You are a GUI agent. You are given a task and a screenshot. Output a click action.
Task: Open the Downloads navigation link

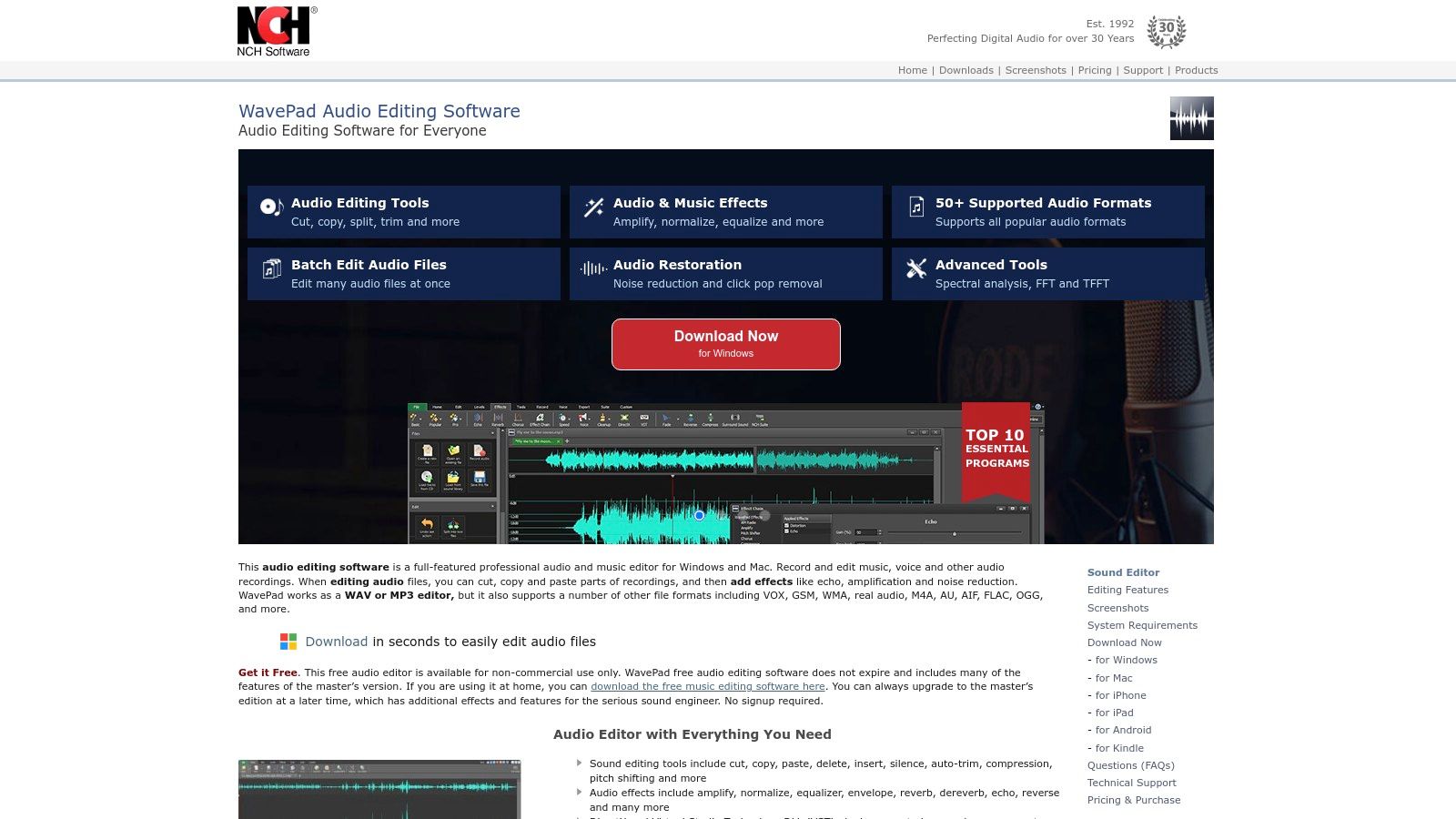tap(966, 70)
